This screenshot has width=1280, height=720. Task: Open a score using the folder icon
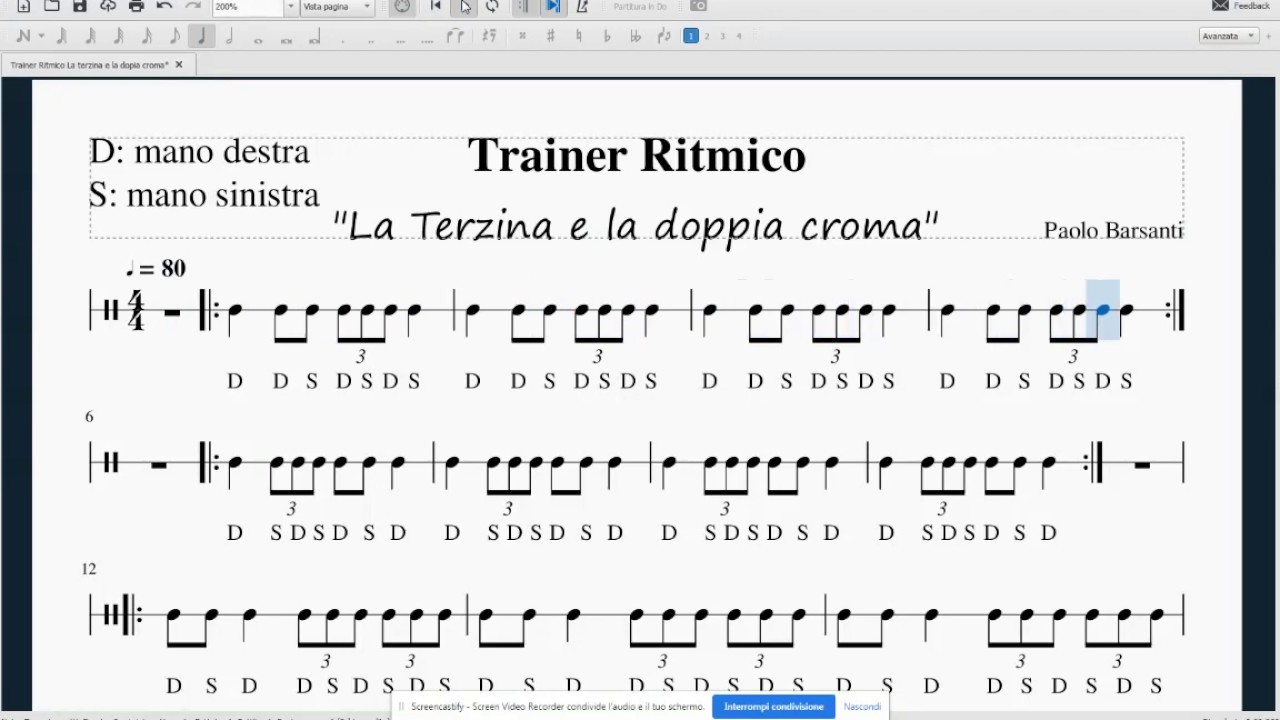pos(52,6)
